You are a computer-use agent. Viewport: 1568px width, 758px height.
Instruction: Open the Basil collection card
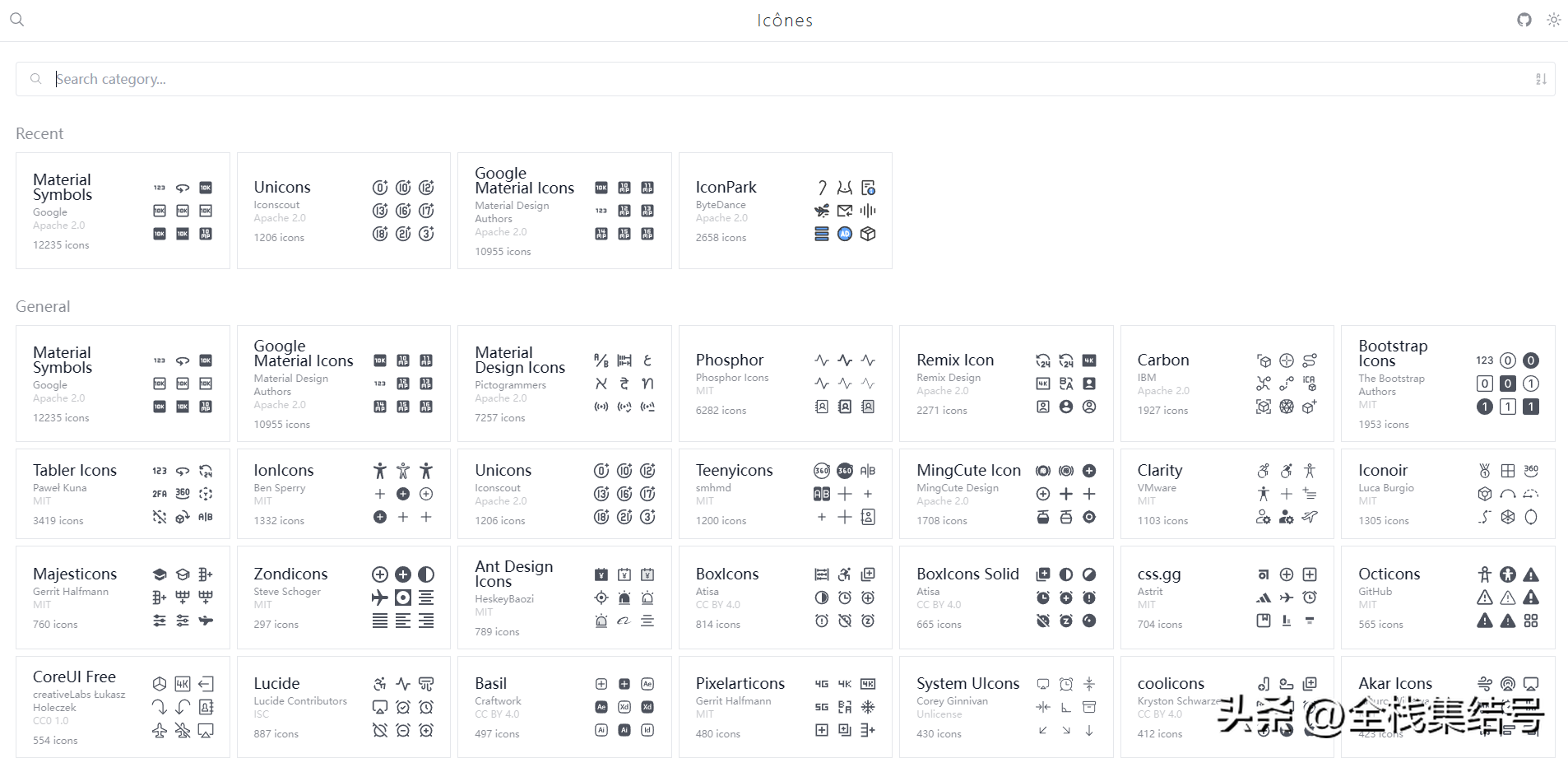coord(564,707)
